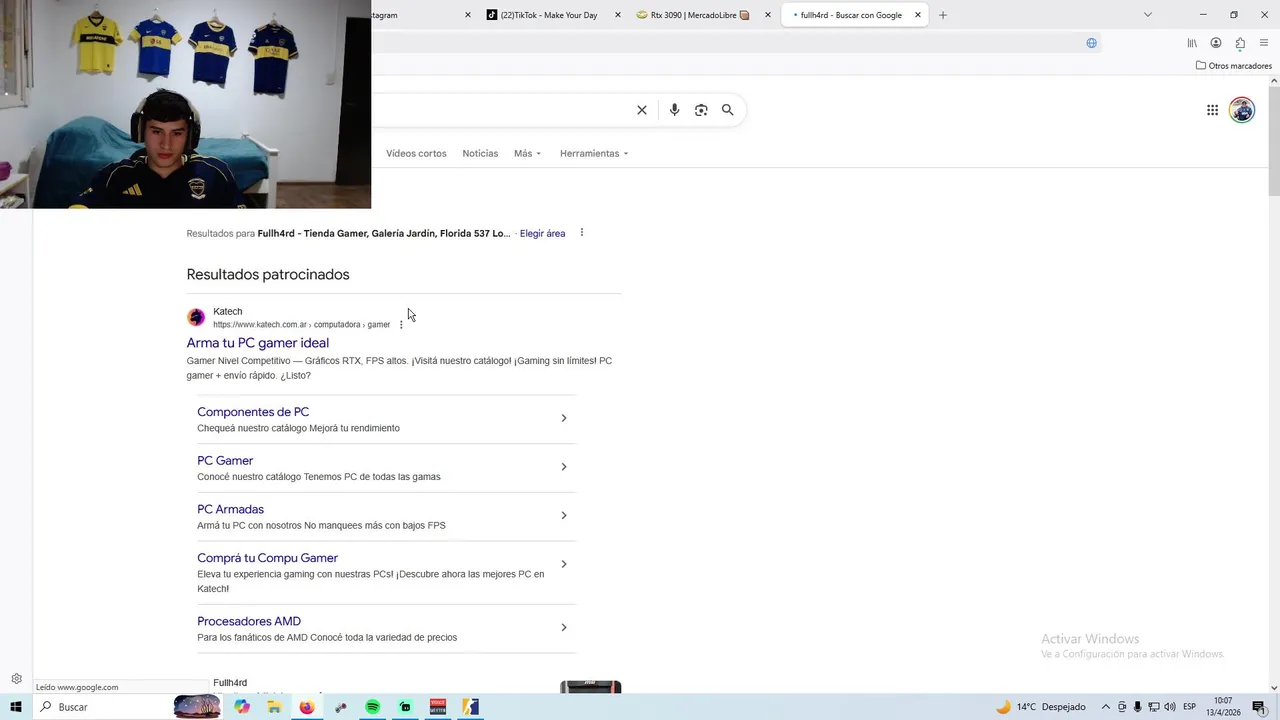
Task: Open the quick settings gear icon
Action: click(16, 679)
